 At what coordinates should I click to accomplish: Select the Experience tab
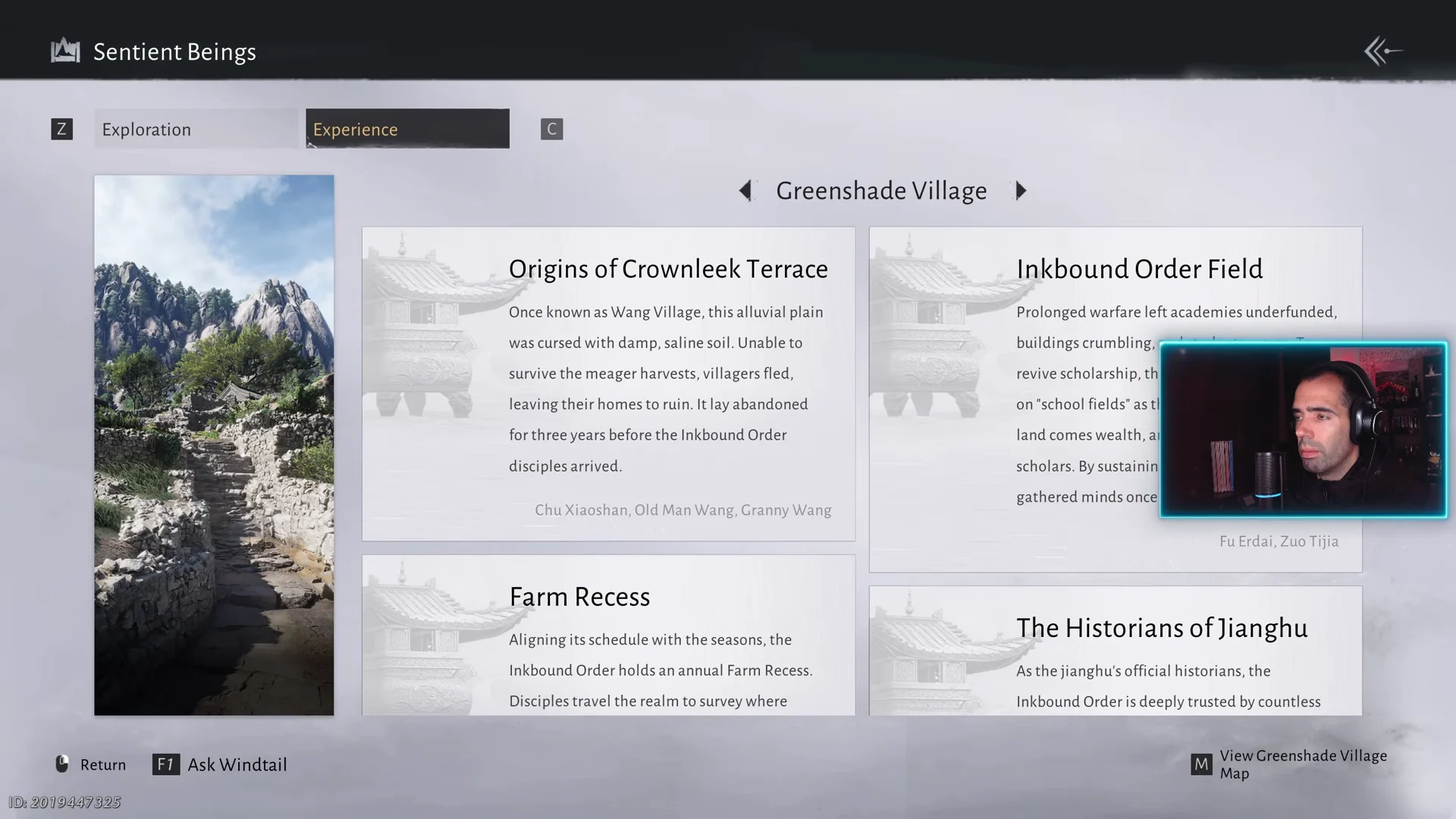coord(407,129)
